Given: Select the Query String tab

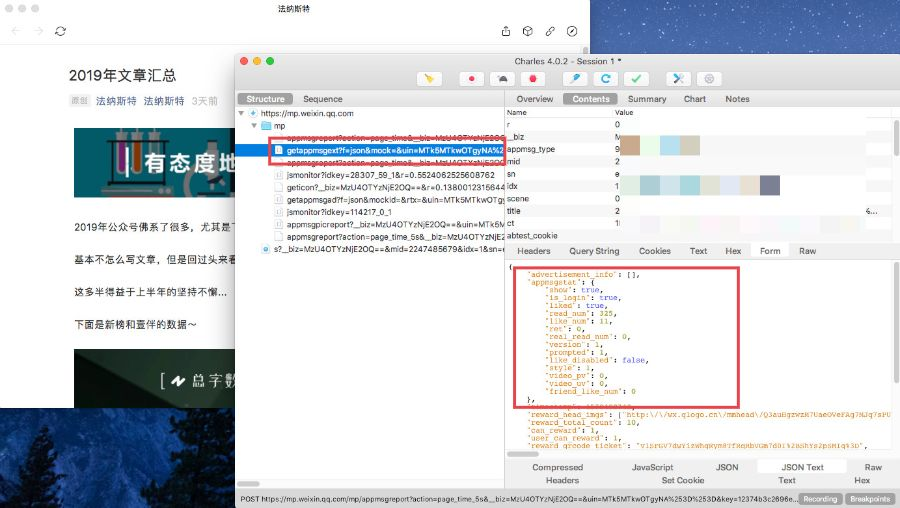Looking at the screenshot, I should (x=594, y=251).
